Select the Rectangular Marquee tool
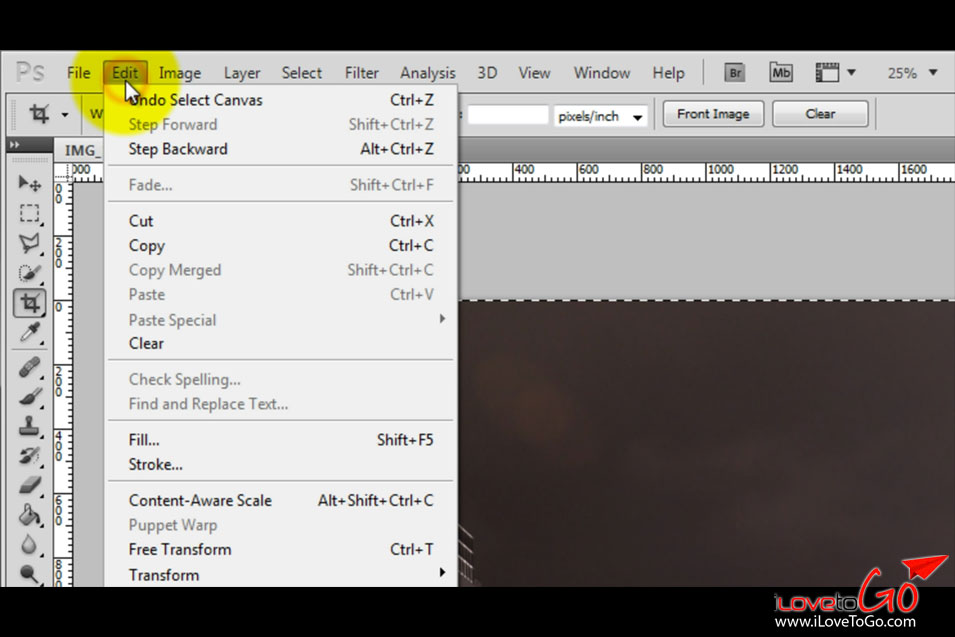955x637 pixels. [29, 213]
